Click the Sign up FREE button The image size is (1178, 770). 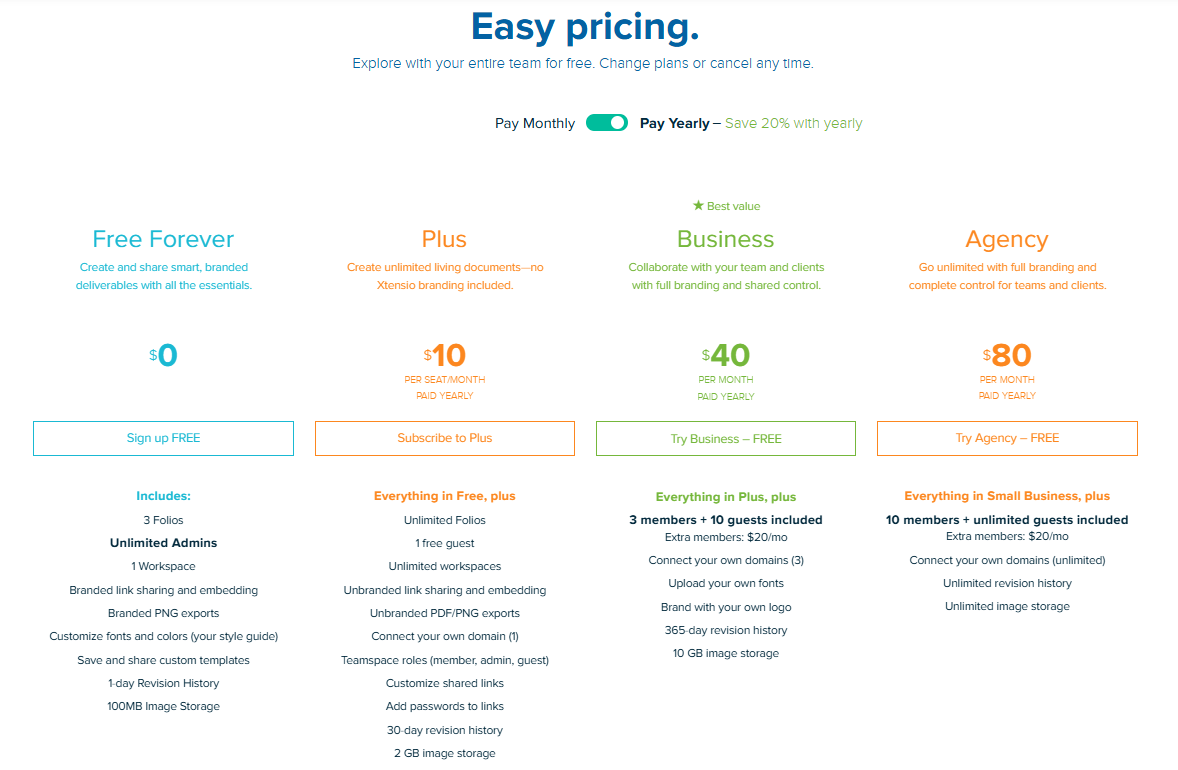[163, 438]
